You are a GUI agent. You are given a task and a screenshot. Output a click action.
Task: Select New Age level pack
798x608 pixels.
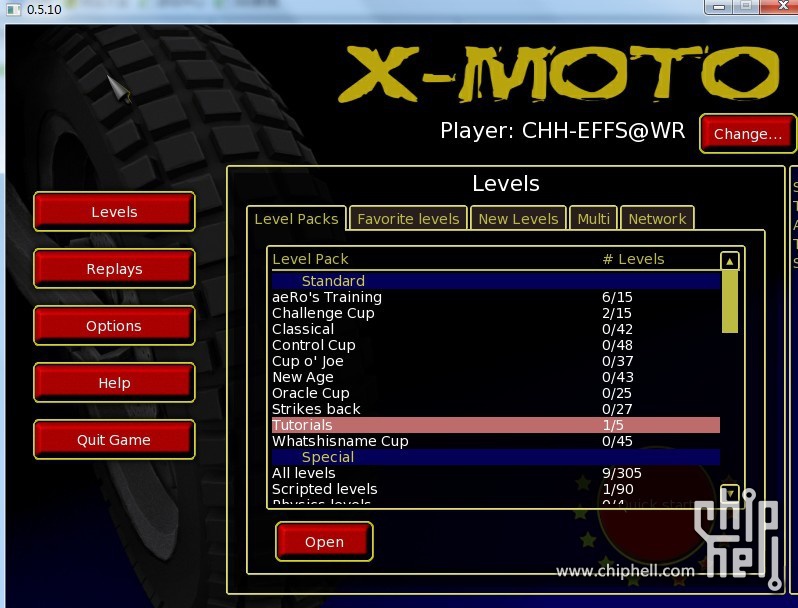496,377
